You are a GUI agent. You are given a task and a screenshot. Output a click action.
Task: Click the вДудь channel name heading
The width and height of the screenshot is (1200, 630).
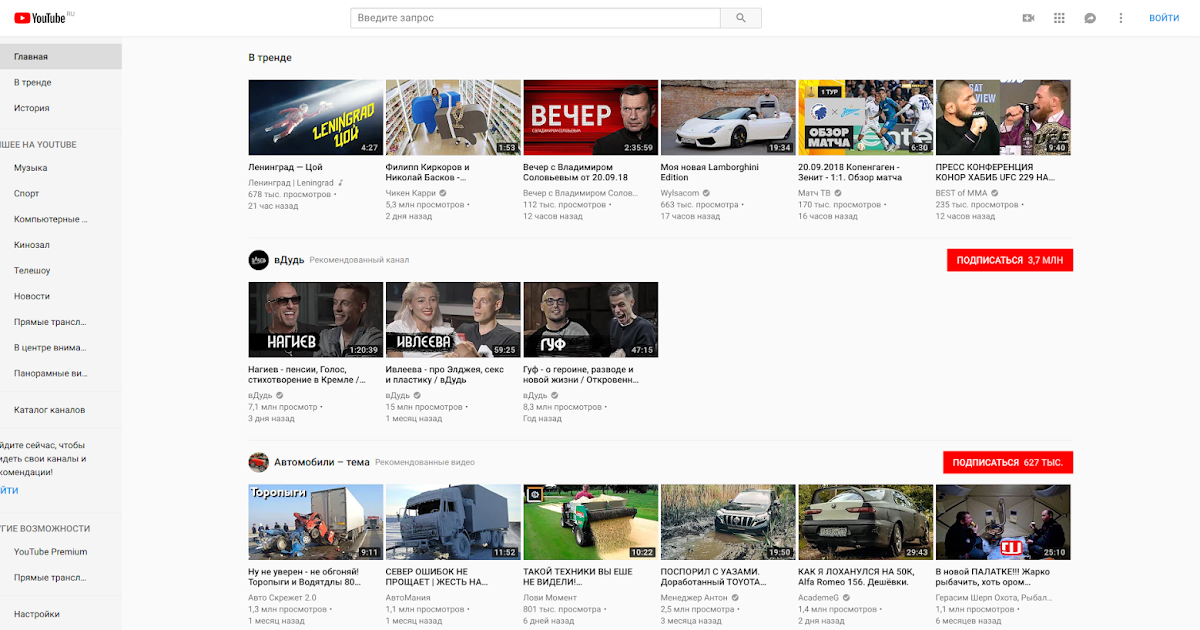coord(289,260)
